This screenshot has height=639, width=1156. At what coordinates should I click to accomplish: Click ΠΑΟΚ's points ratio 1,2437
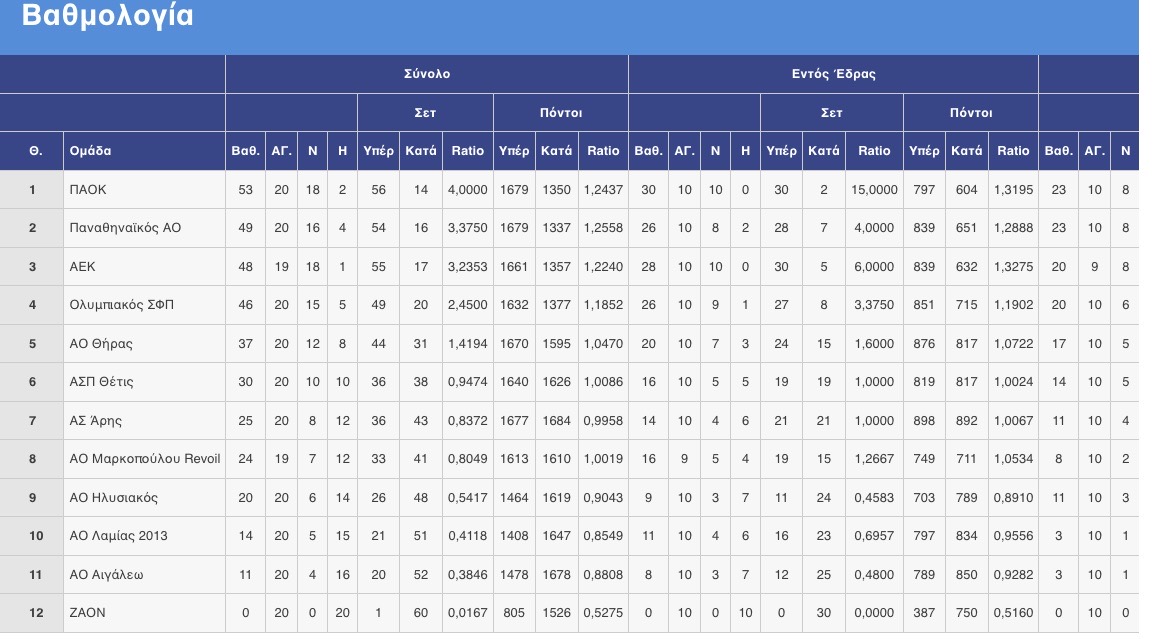pyautogui.click(x=603, y=189)
